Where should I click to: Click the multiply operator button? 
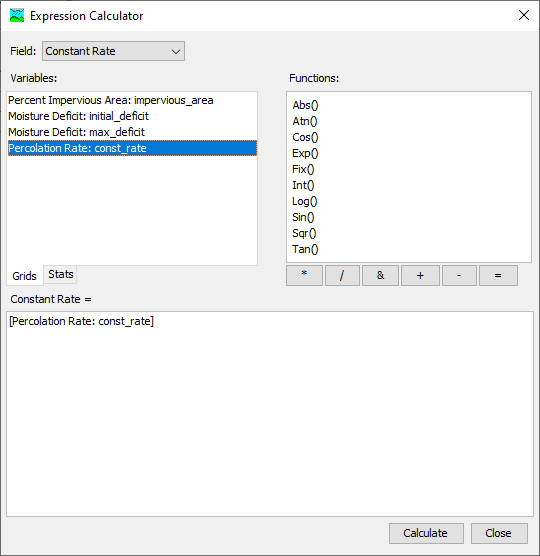[304, 275]
